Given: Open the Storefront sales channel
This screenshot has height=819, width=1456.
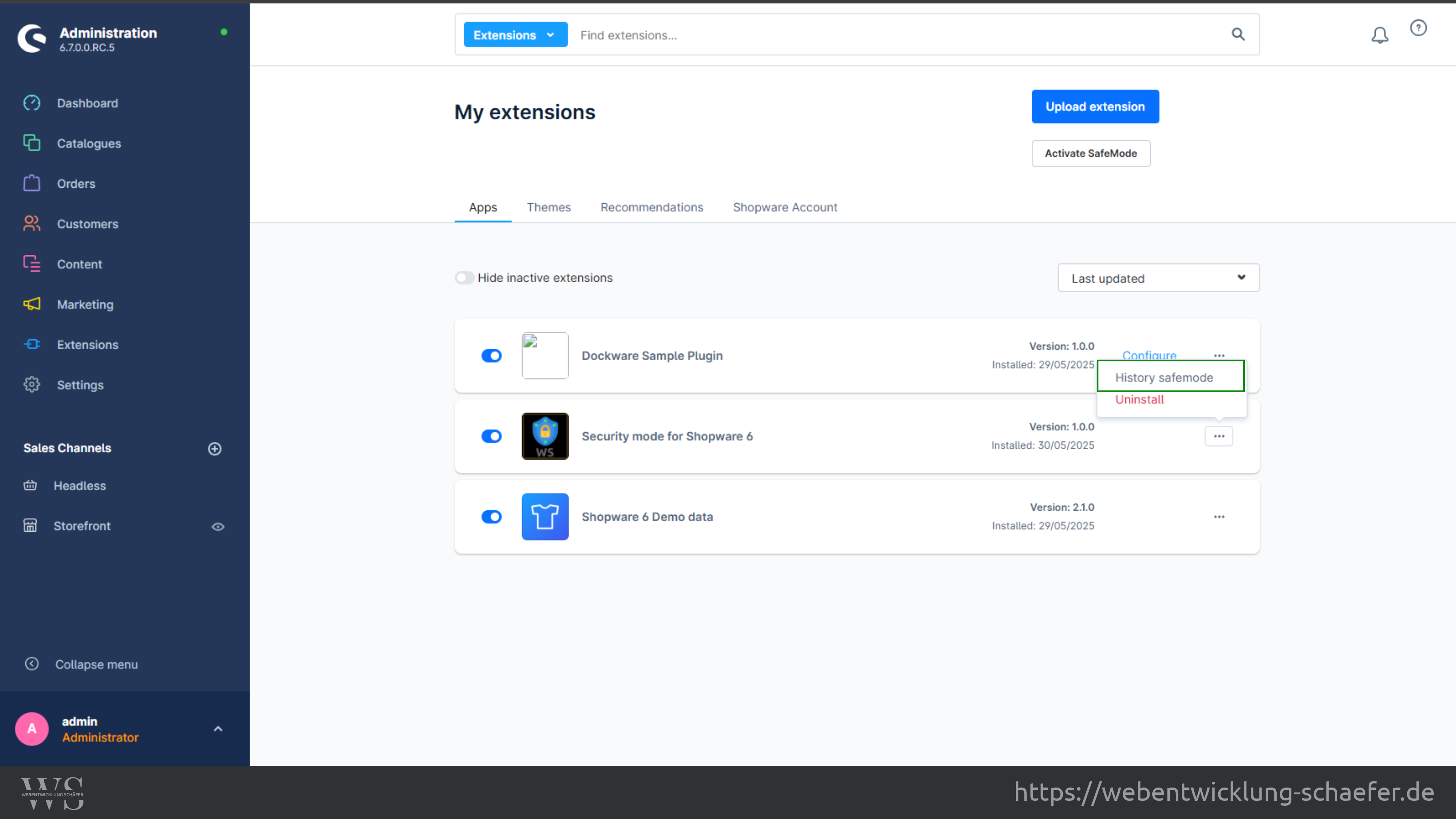Looking at the screenshot, I should (x=82, y=526).
